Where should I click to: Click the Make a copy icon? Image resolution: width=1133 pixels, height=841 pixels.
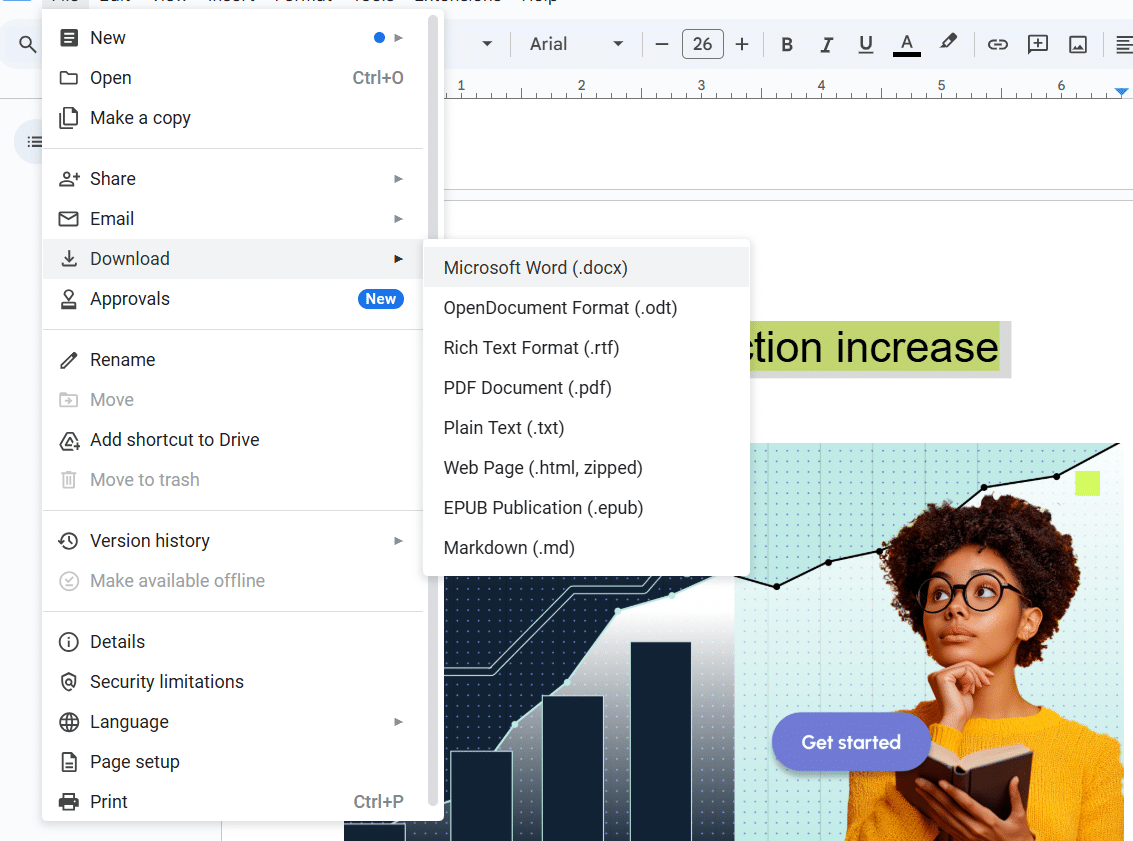(69, 118)
